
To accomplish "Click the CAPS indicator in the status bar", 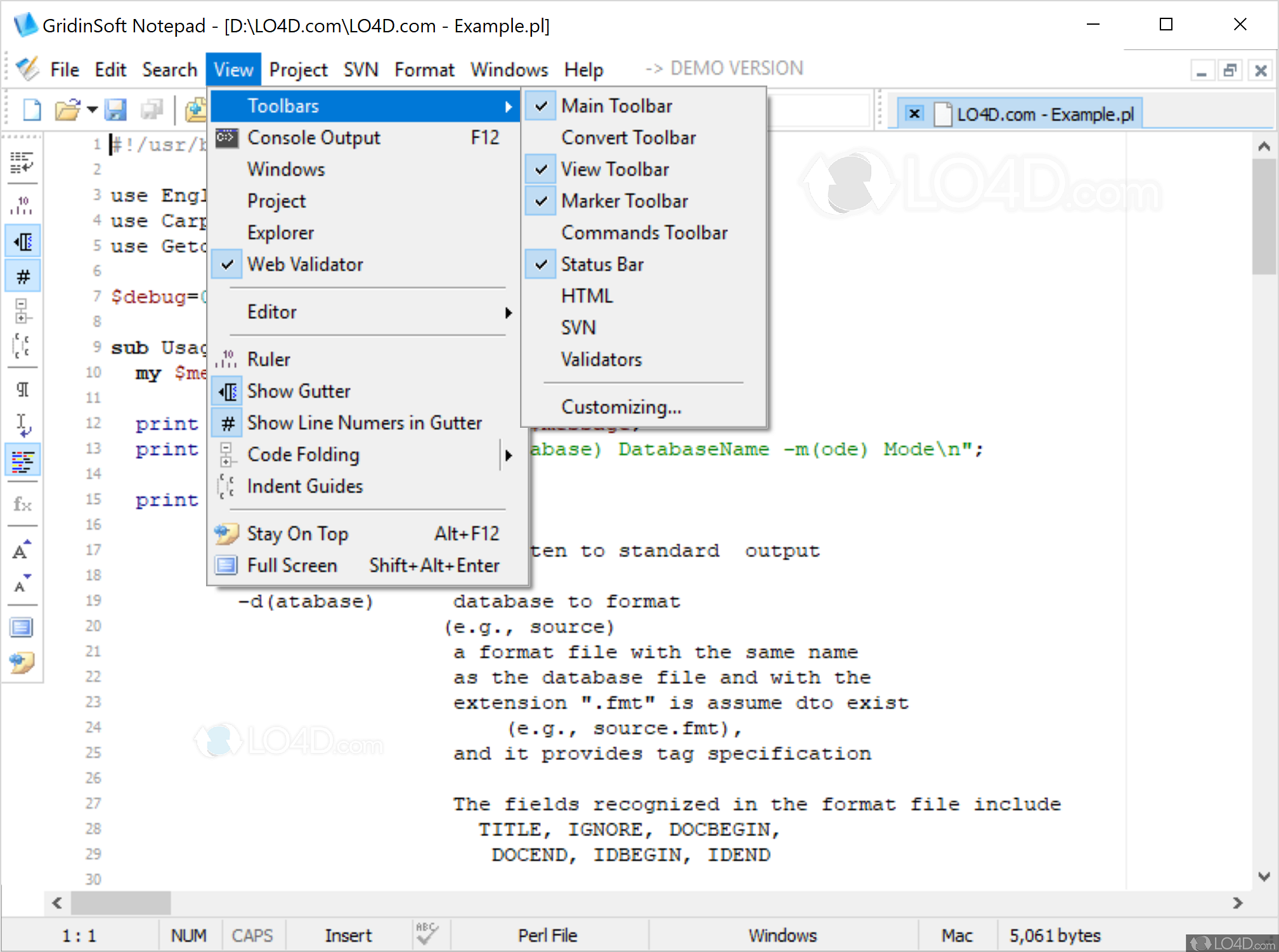I will click(252, 934).
